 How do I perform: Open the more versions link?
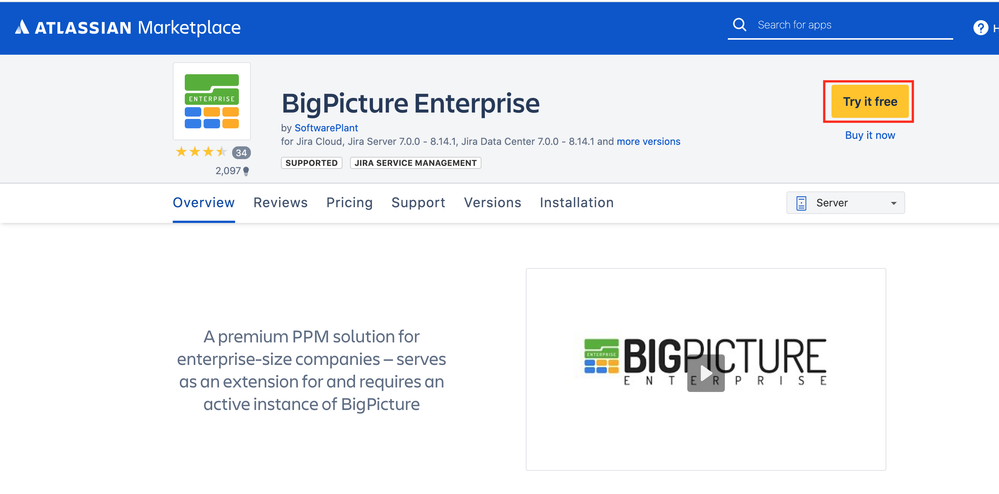coord(649,142)
